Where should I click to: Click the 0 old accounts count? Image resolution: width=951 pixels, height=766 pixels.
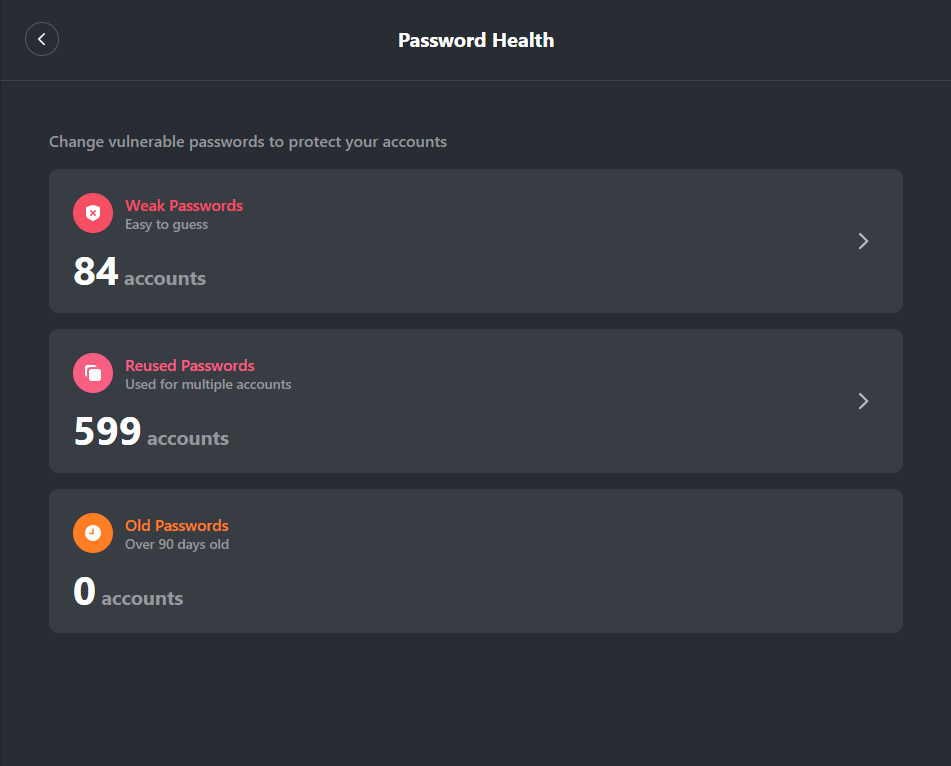85,592
